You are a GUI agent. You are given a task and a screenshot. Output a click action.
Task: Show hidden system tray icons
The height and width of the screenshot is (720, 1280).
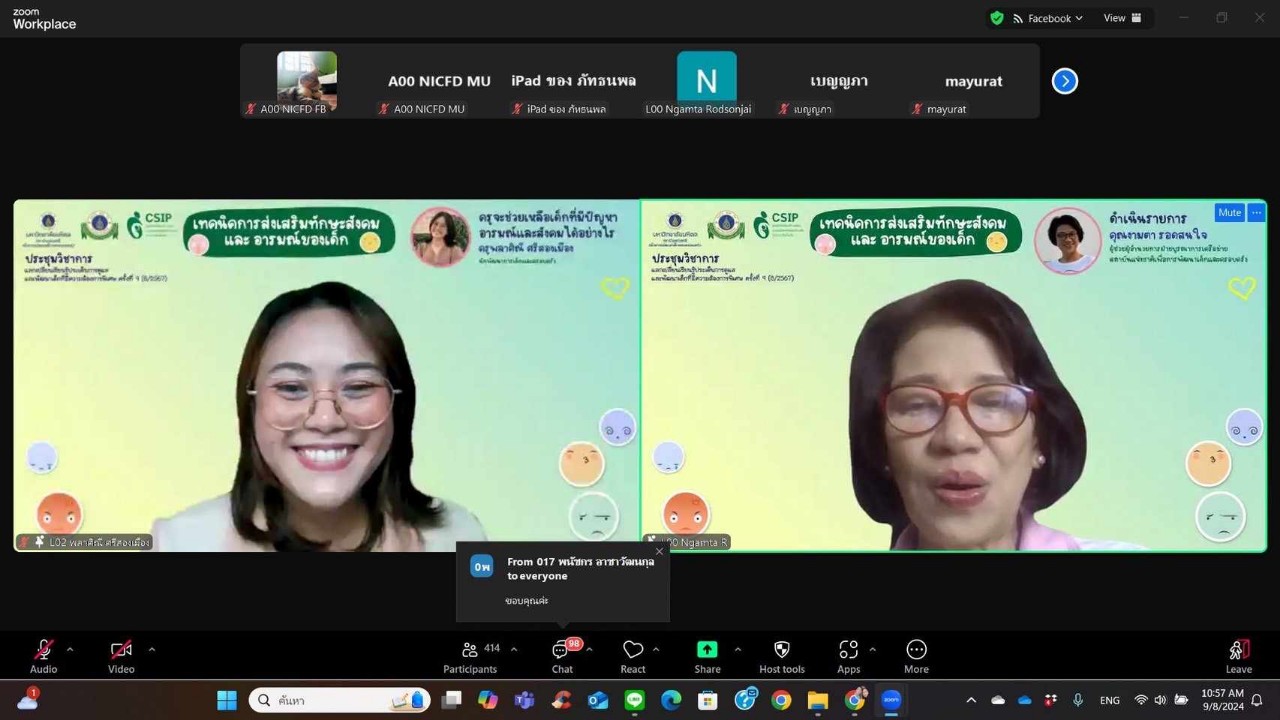coord(971,700)
